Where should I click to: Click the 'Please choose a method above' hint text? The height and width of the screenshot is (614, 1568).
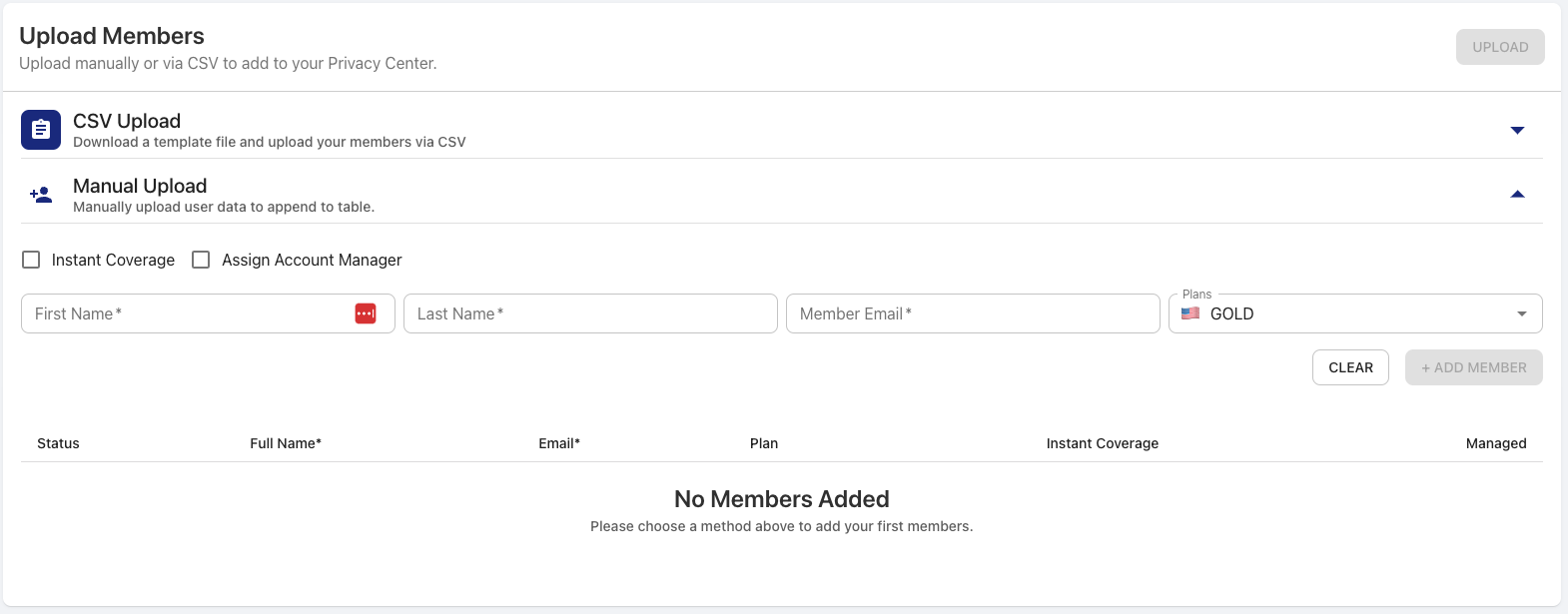[782, 526]
